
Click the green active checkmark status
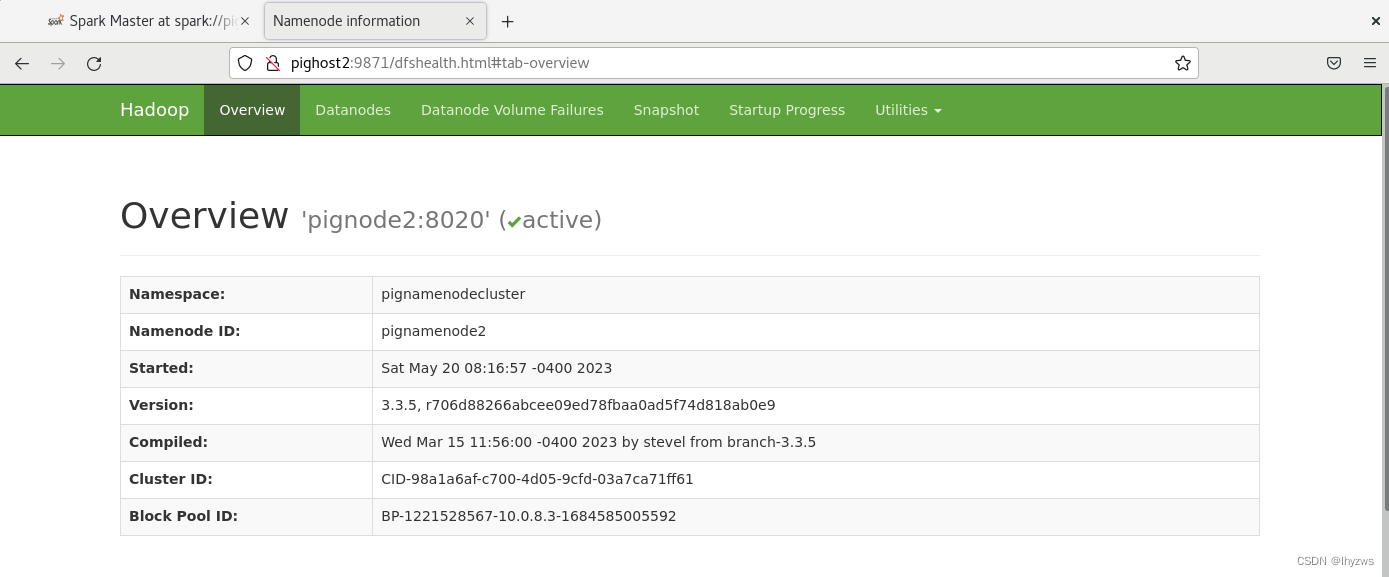point(514,222)
